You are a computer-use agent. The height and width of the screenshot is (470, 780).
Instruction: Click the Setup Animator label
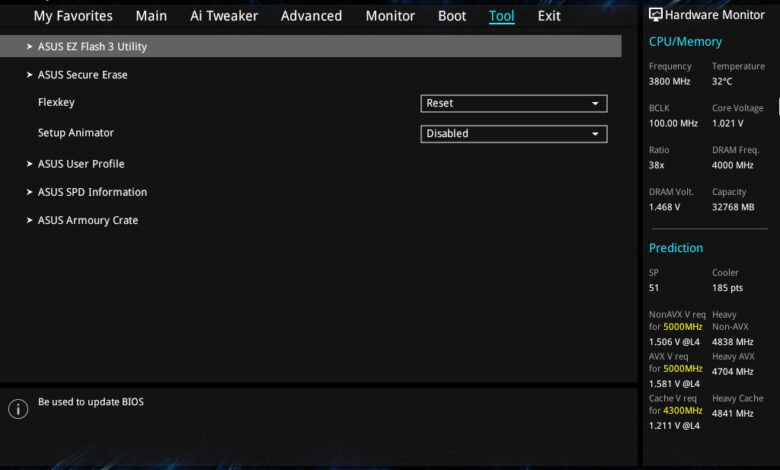click(x=76, y=133)
